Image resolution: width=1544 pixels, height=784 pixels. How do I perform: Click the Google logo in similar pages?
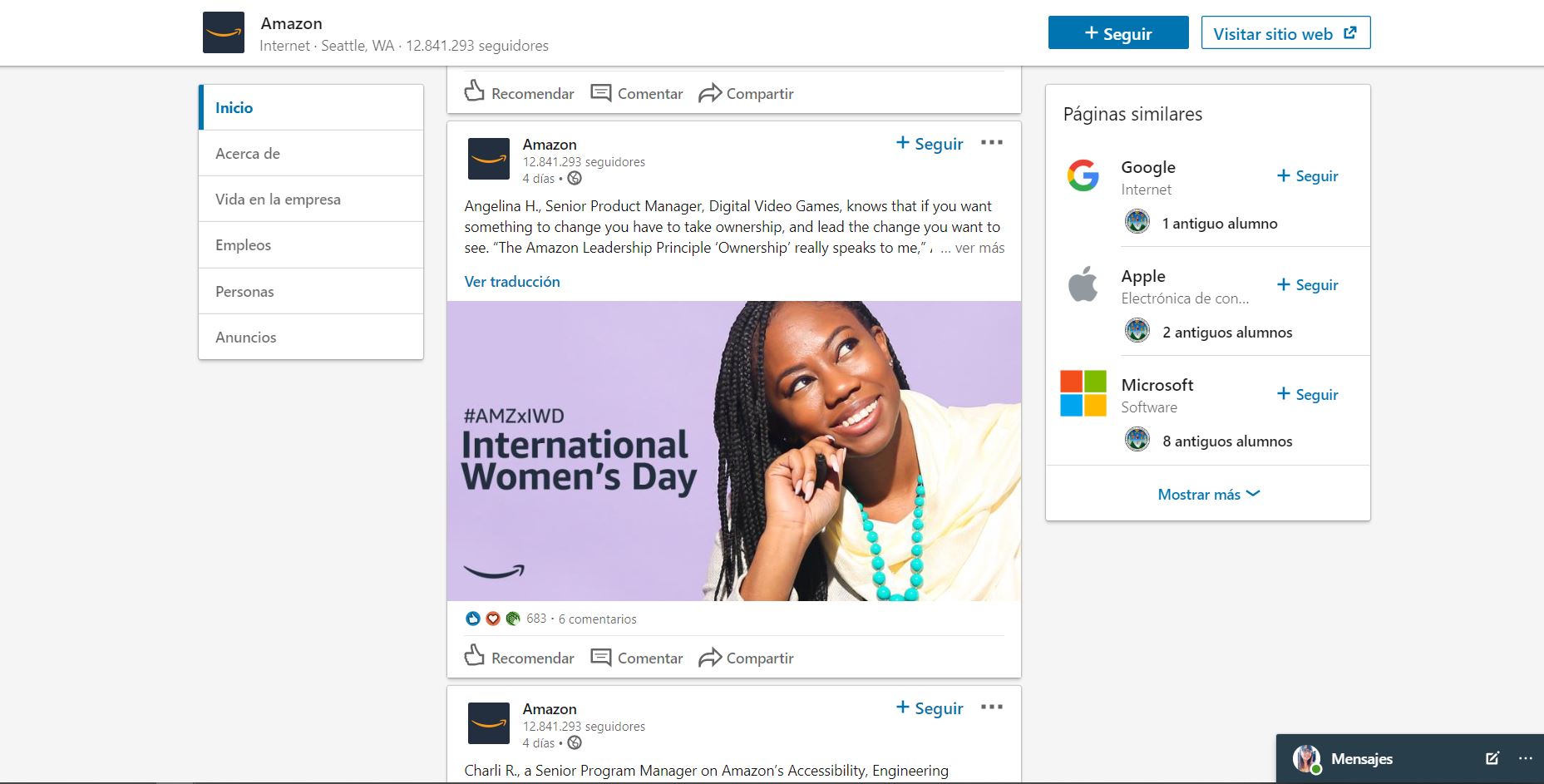pyautogui.click(x=1083, y=175)
